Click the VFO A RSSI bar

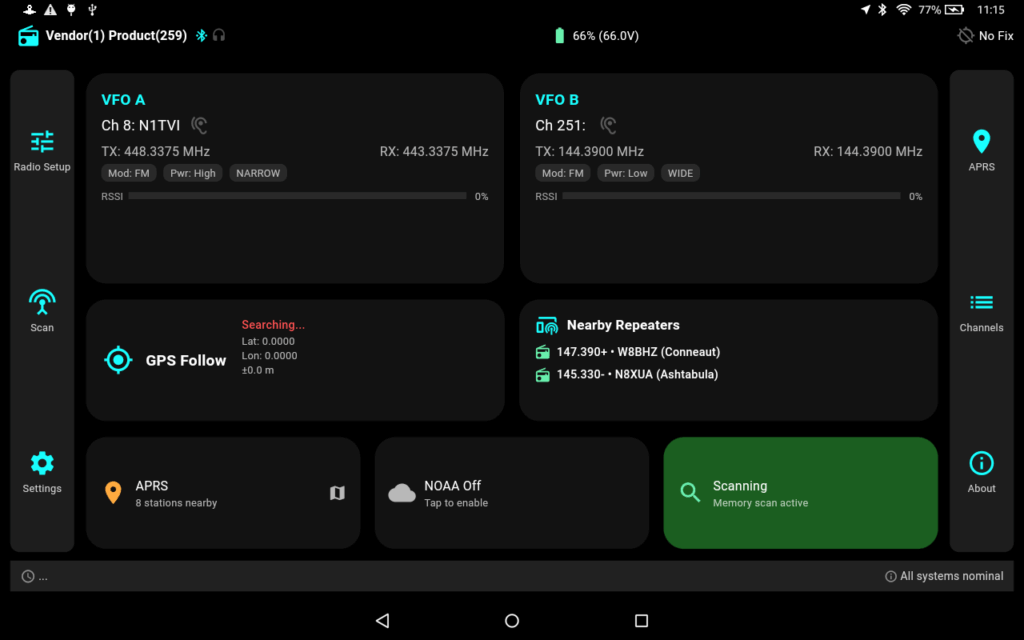(297, 196)
